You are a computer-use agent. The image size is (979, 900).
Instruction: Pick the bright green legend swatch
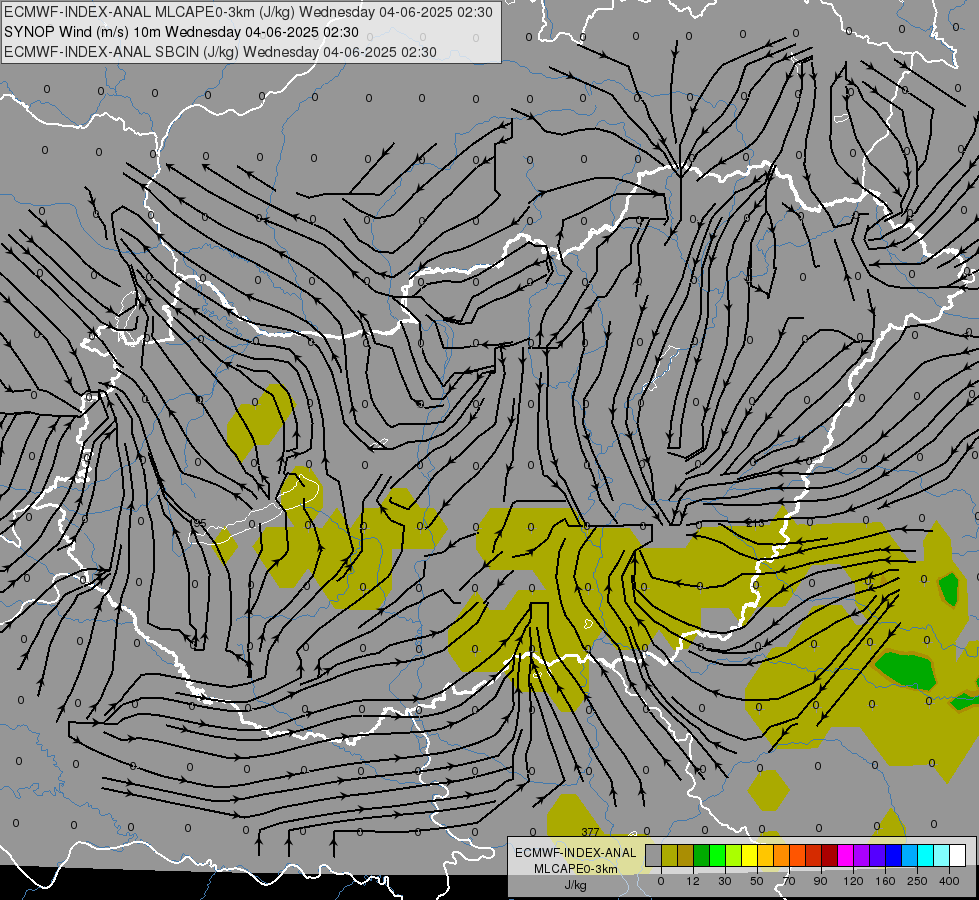click(717, 855)
